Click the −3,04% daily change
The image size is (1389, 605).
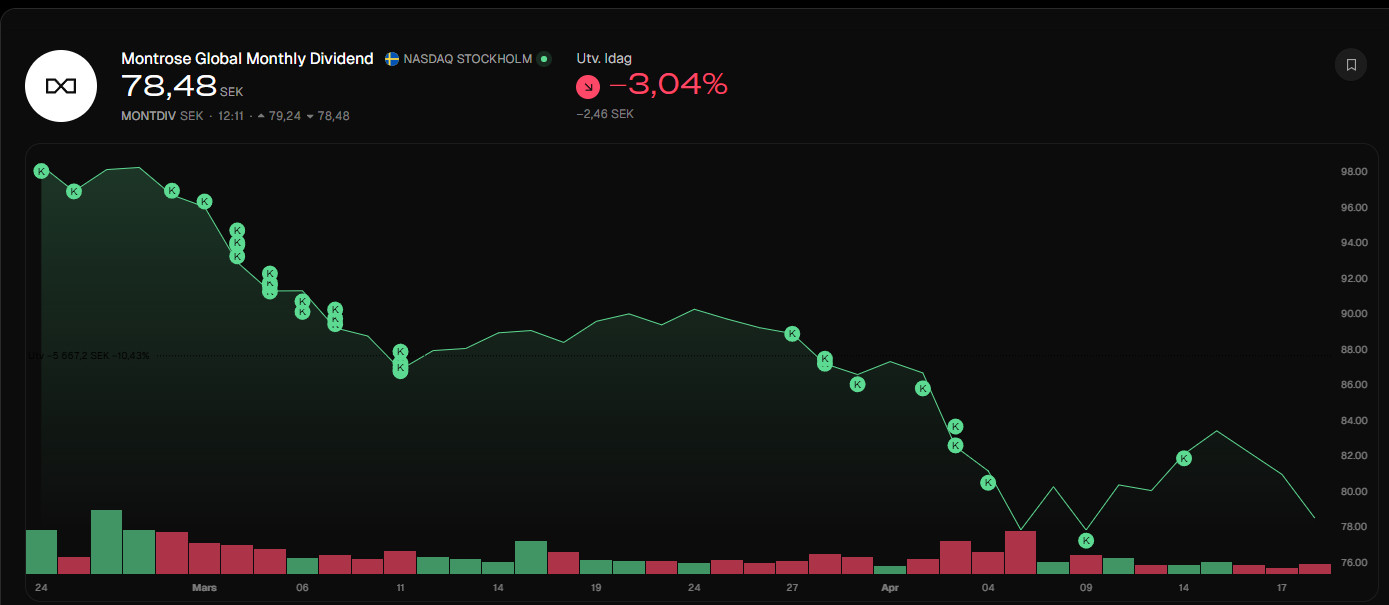[668, 86]
